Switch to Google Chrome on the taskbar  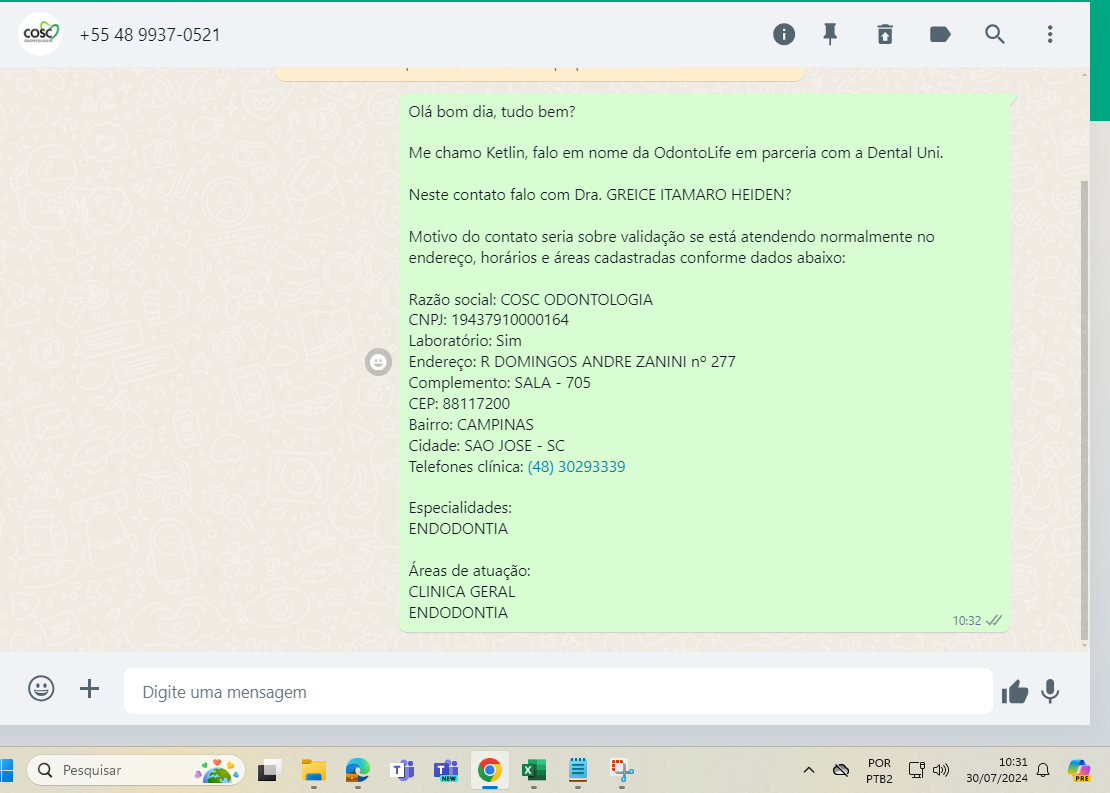coord(490,770)
